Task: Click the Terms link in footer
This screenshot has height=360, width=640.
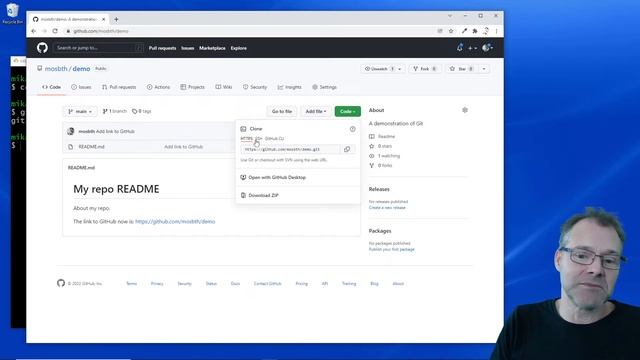Action: pyautogui.click(x=131, y=283)
